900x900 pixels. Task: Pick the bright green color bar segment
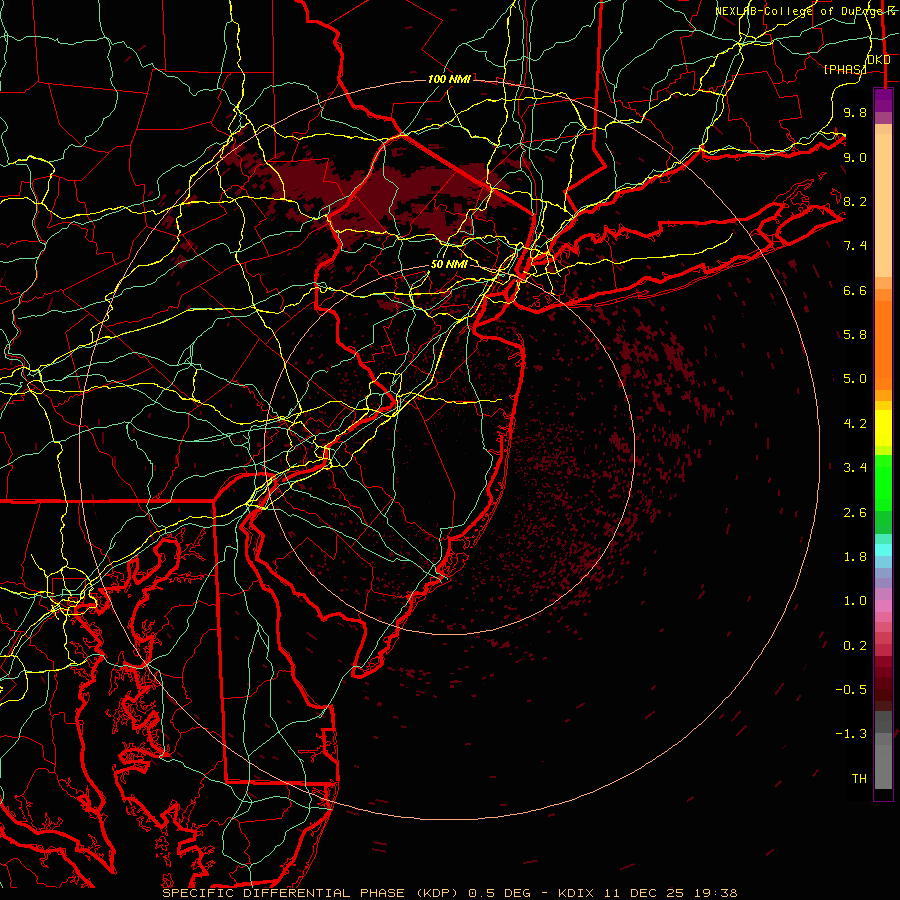pos(883,483)
